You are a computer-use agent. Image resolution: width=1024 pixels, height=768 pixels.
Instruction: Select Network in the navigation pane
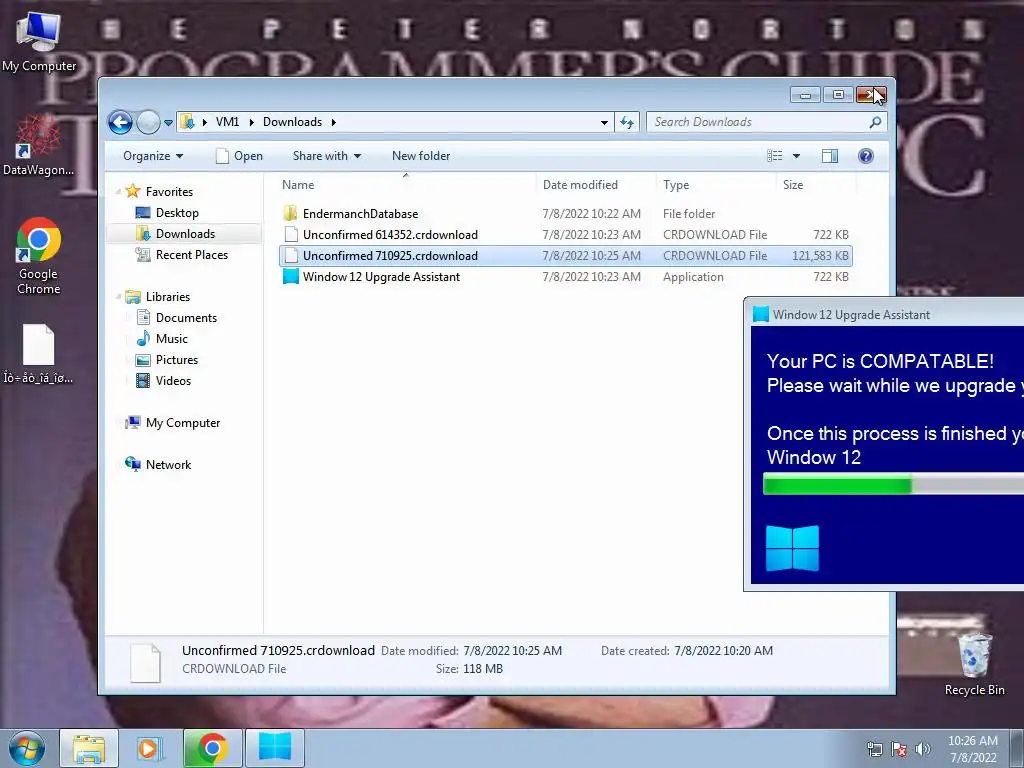[168, 464]
